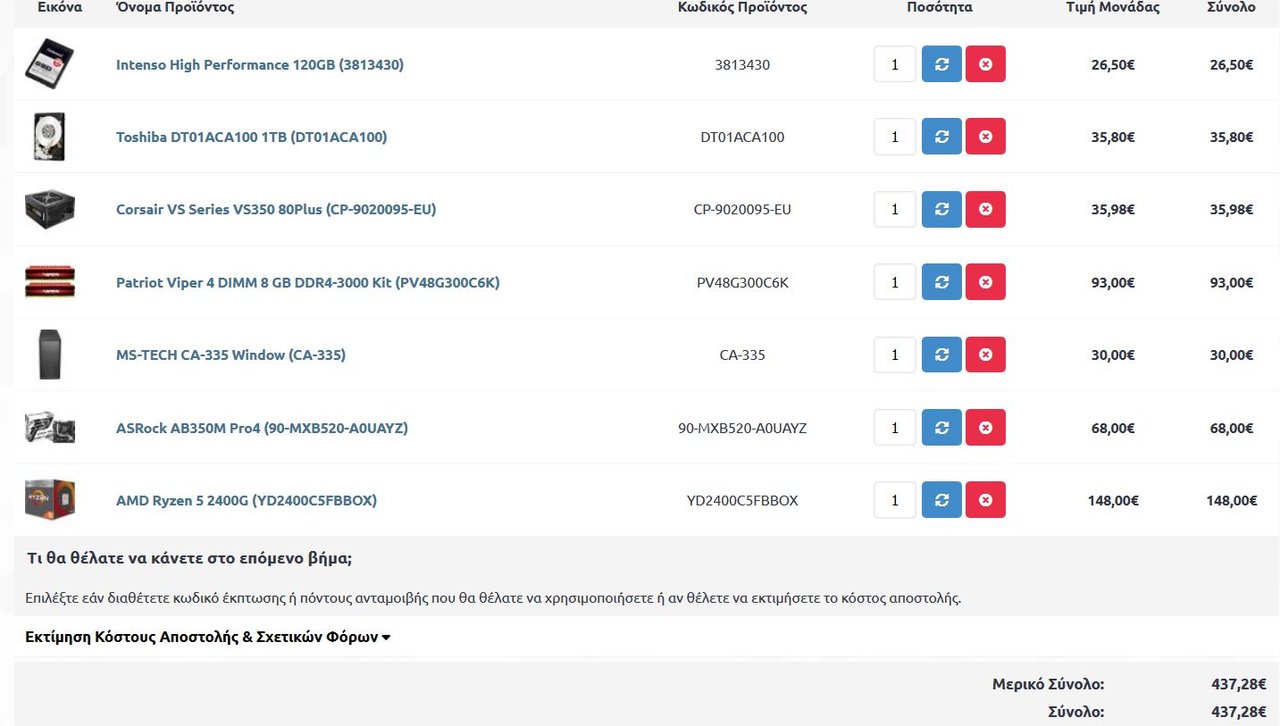This screenshot has width=1280, height=726.
Task: Remove Patriot Viper 4 DDR4 kit from cart
Action: 986,282
